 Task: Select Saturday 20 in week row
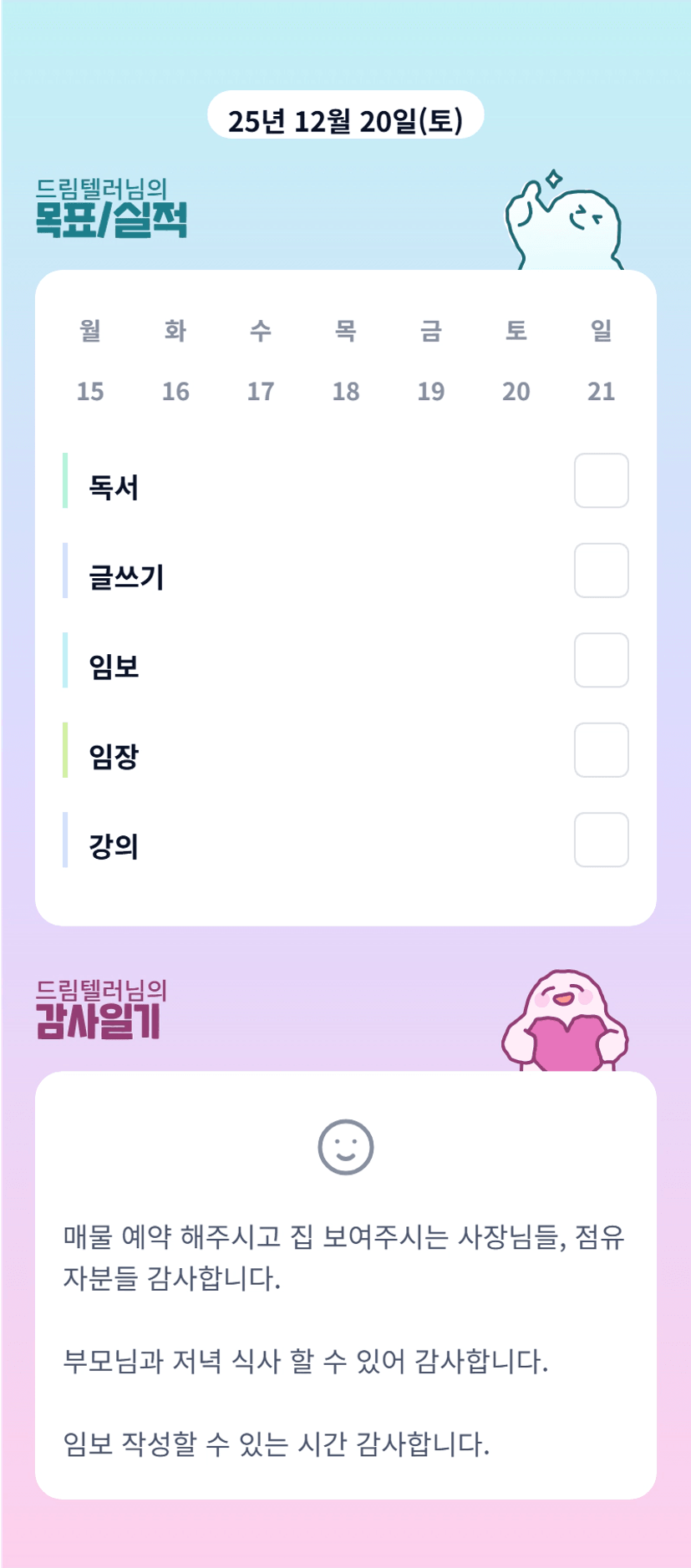[x=516, y=391]
